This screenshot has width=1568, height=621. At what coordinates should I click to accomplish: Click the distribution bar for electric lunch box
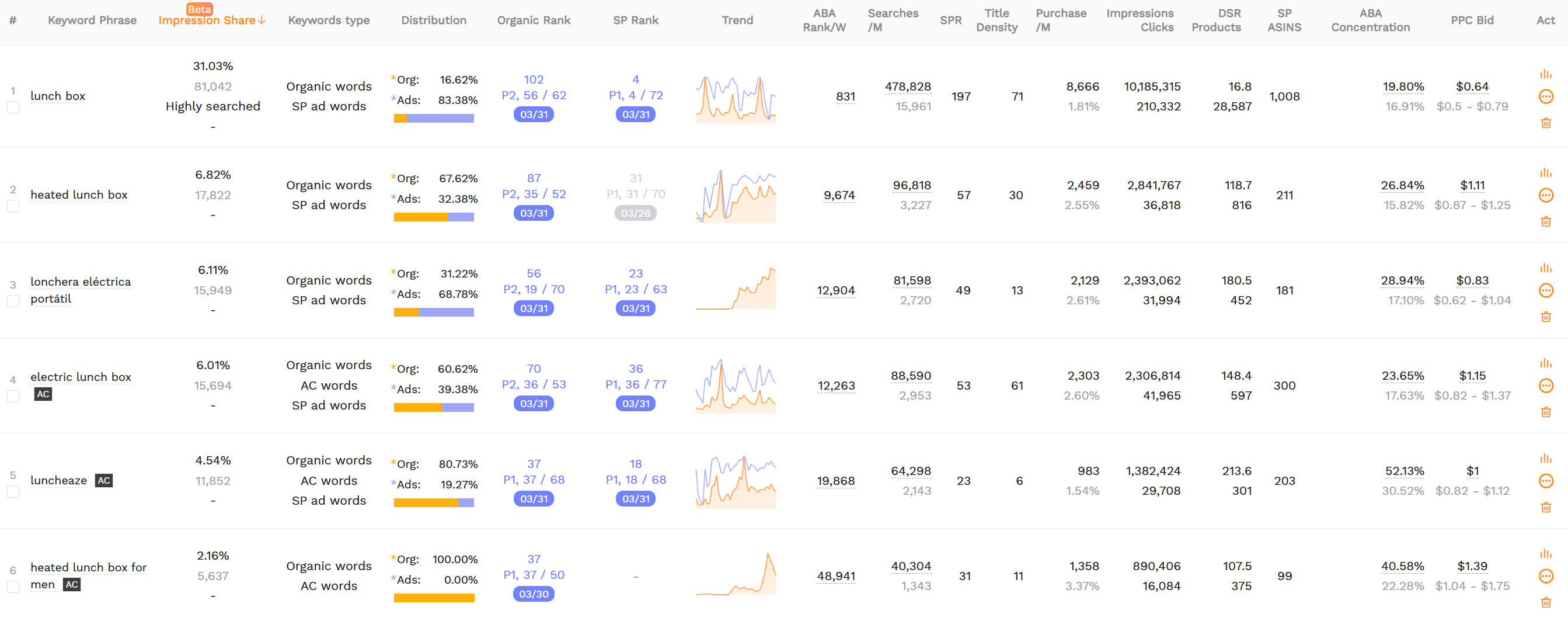[433, 408]
